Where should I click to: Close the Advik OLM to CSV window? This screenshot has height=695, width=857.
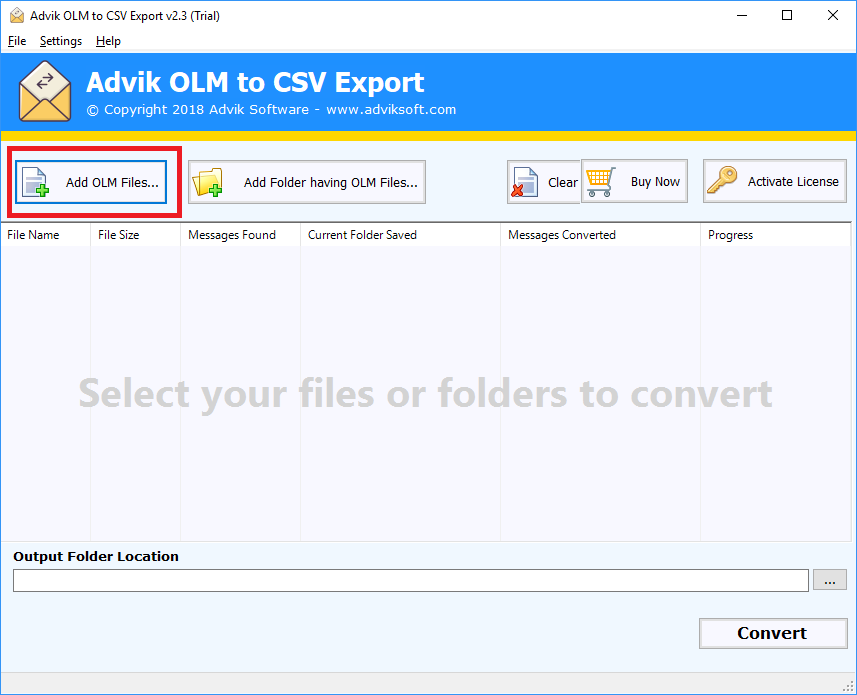point(833,15)
